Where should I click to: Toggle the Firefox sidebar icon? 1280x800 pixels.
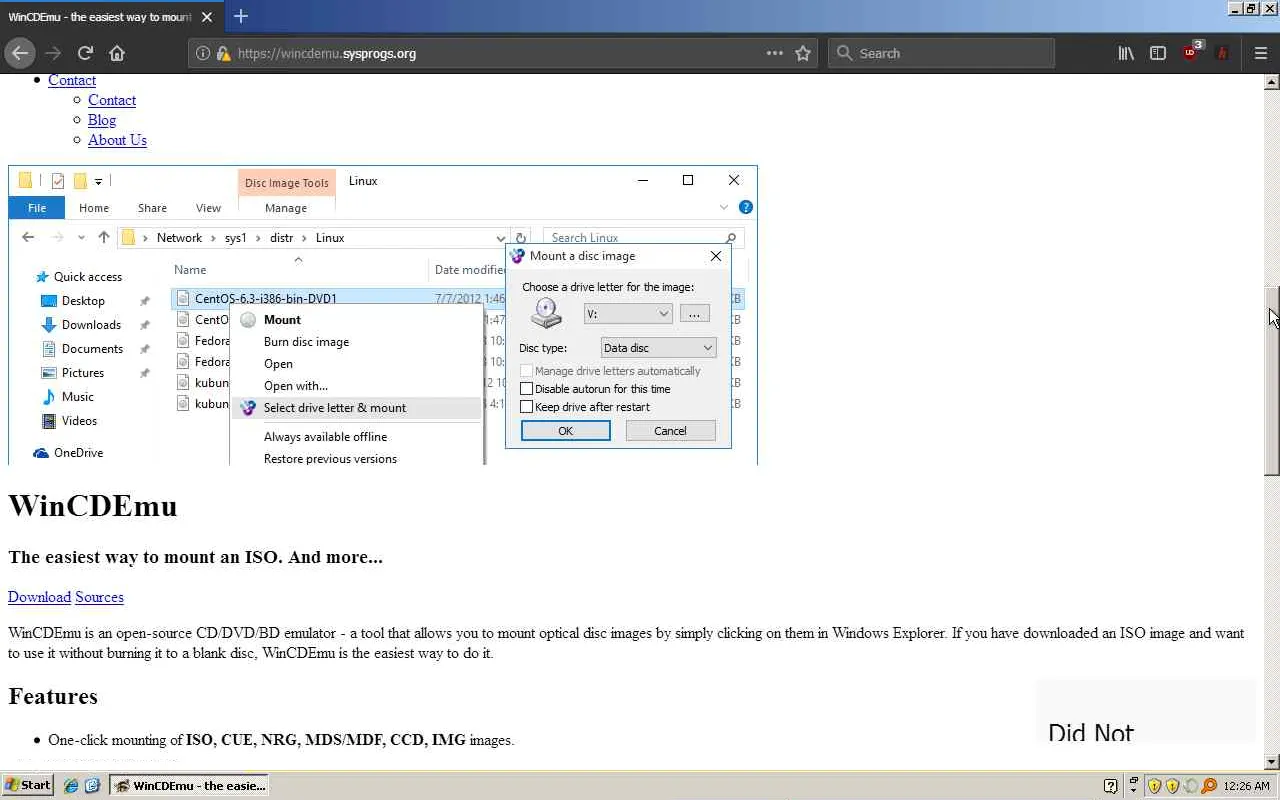click(x=1158, y=53)
